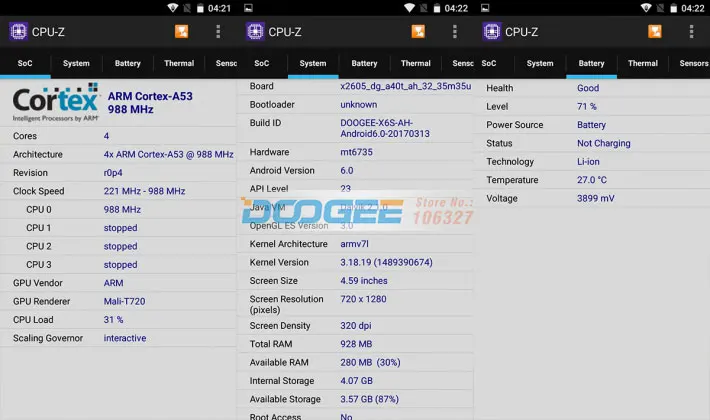The image size is (710, 420).
Task: Tap screenshot notification icon in middle status bar
Action: coord(248,8)
